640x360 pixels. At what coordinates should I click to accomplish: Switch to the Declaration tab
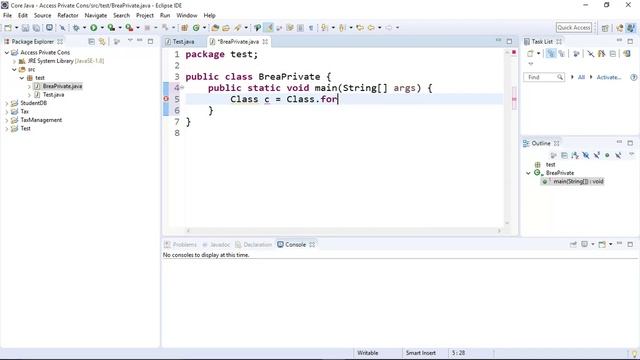coord(257,244)
